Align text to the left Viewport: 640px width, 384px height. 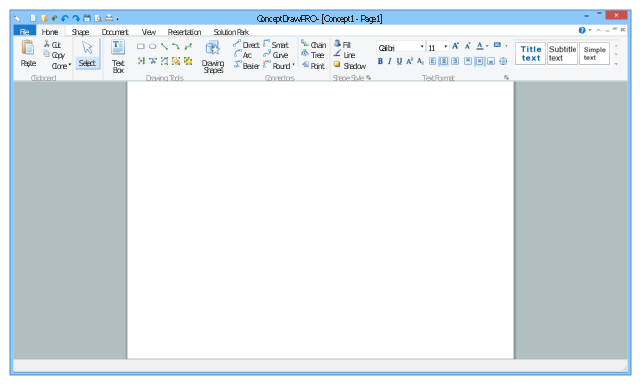(x=433, y=61)
